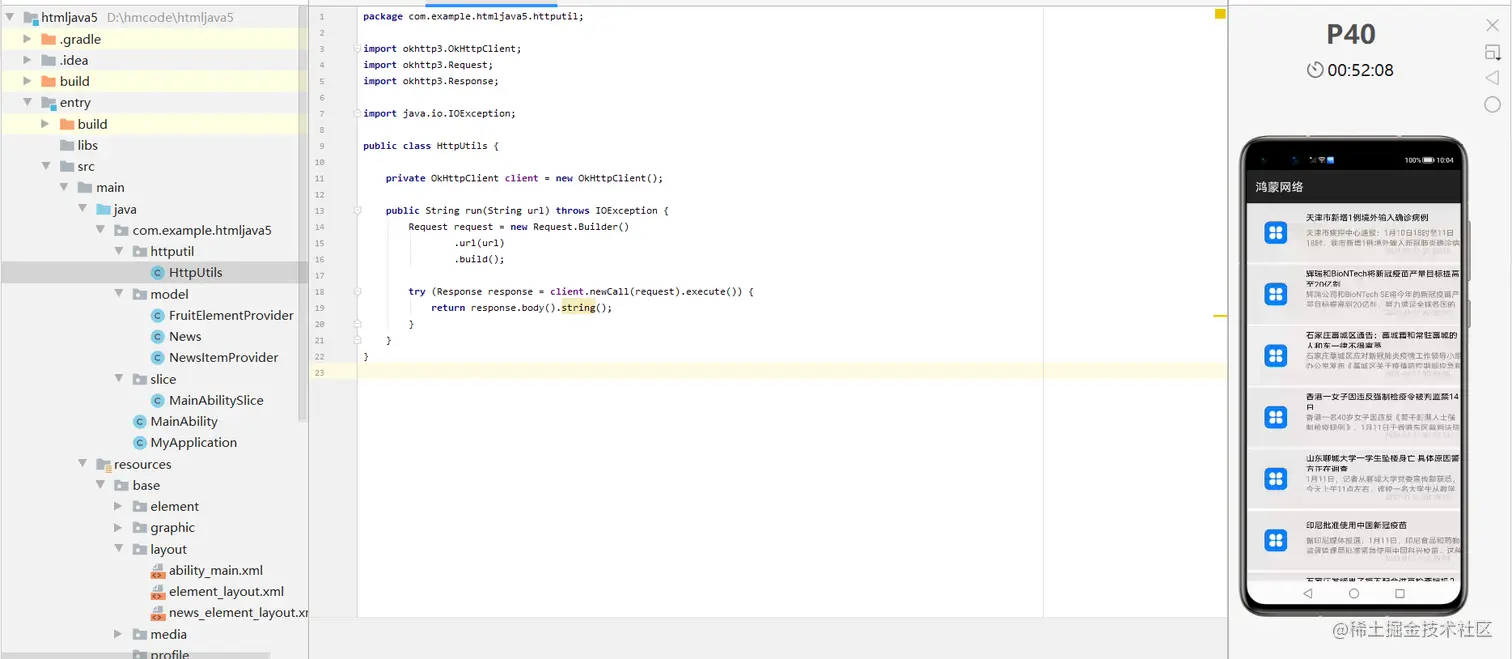Open the News class file

(185, 336)
